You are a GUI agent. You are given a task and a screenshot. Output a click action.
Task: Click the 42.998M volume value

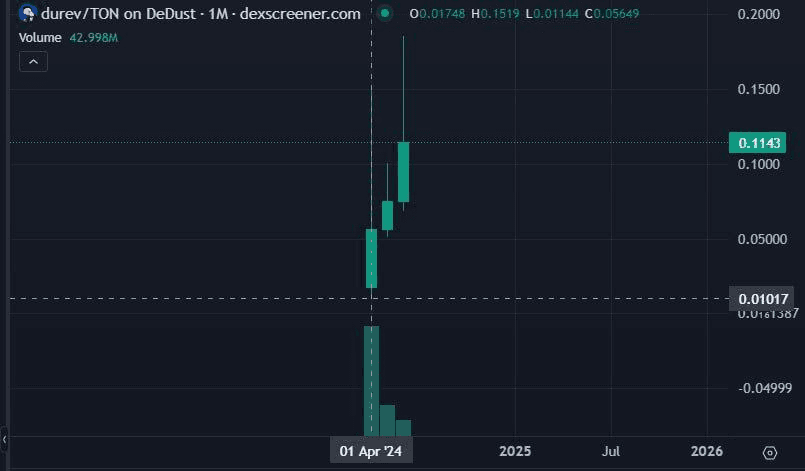(x=95, y=36)
